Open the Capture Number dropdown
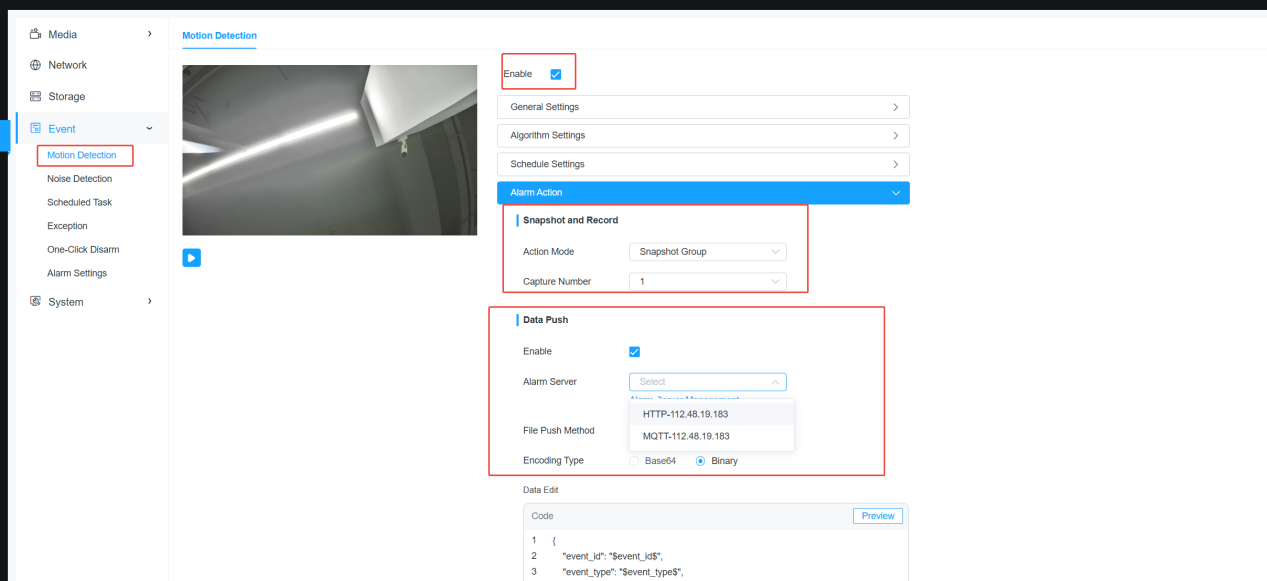This screenshot has height=581, width=1267. (x=708, y=282)
